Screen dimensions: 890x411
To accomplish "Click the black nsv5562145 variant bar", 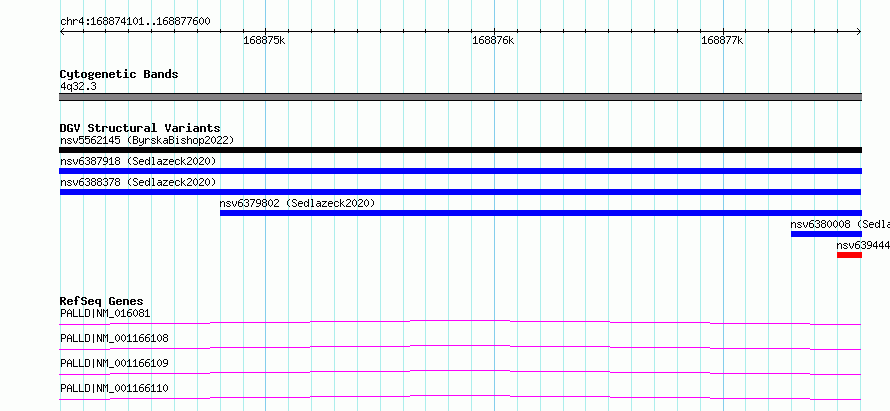I will coord(460,150).
